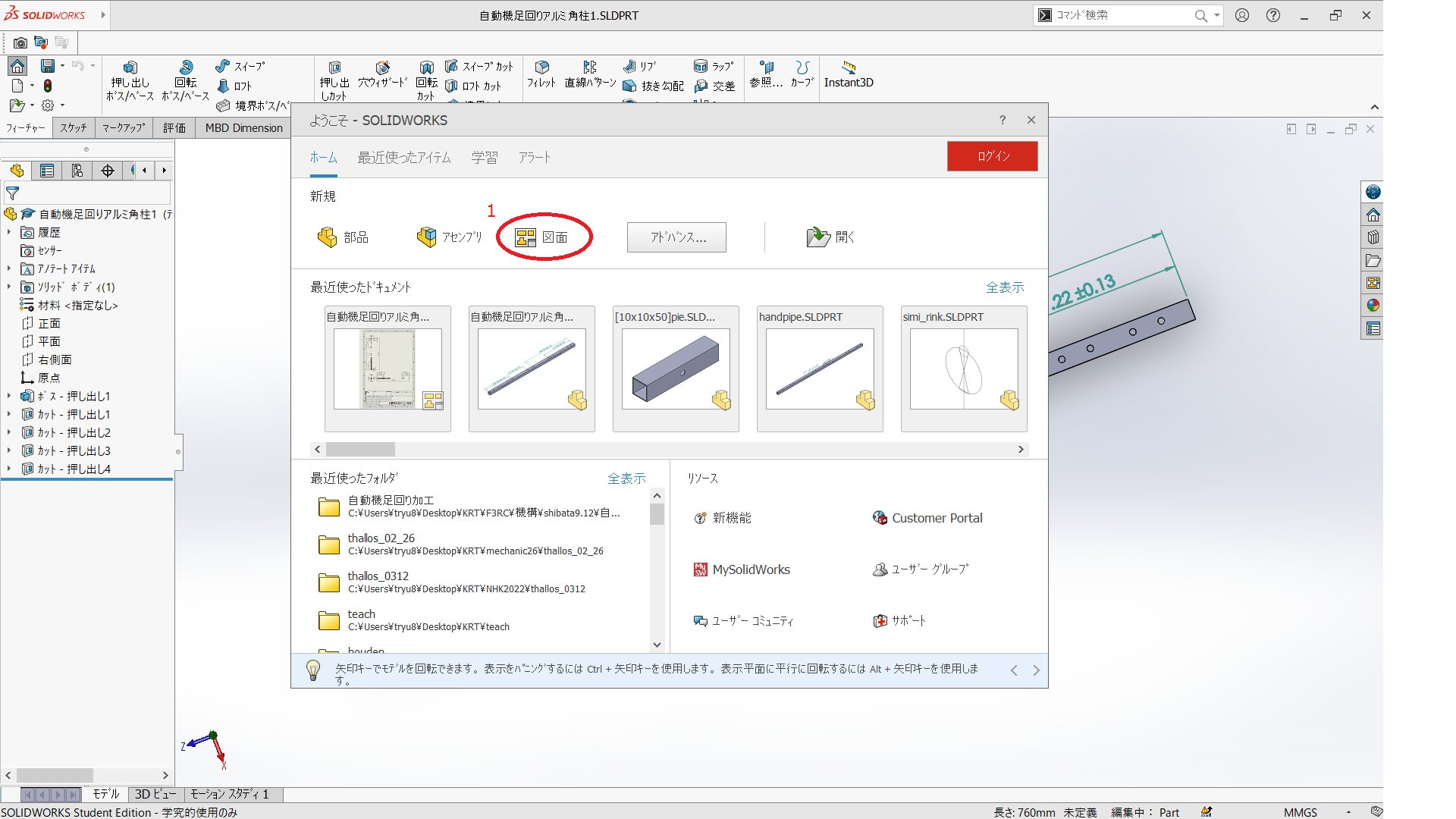Click the 回転ボス/ベース revolve boss icon
Image resolution: width=1456 pixels, height=819 pixels.
[186, 67]
